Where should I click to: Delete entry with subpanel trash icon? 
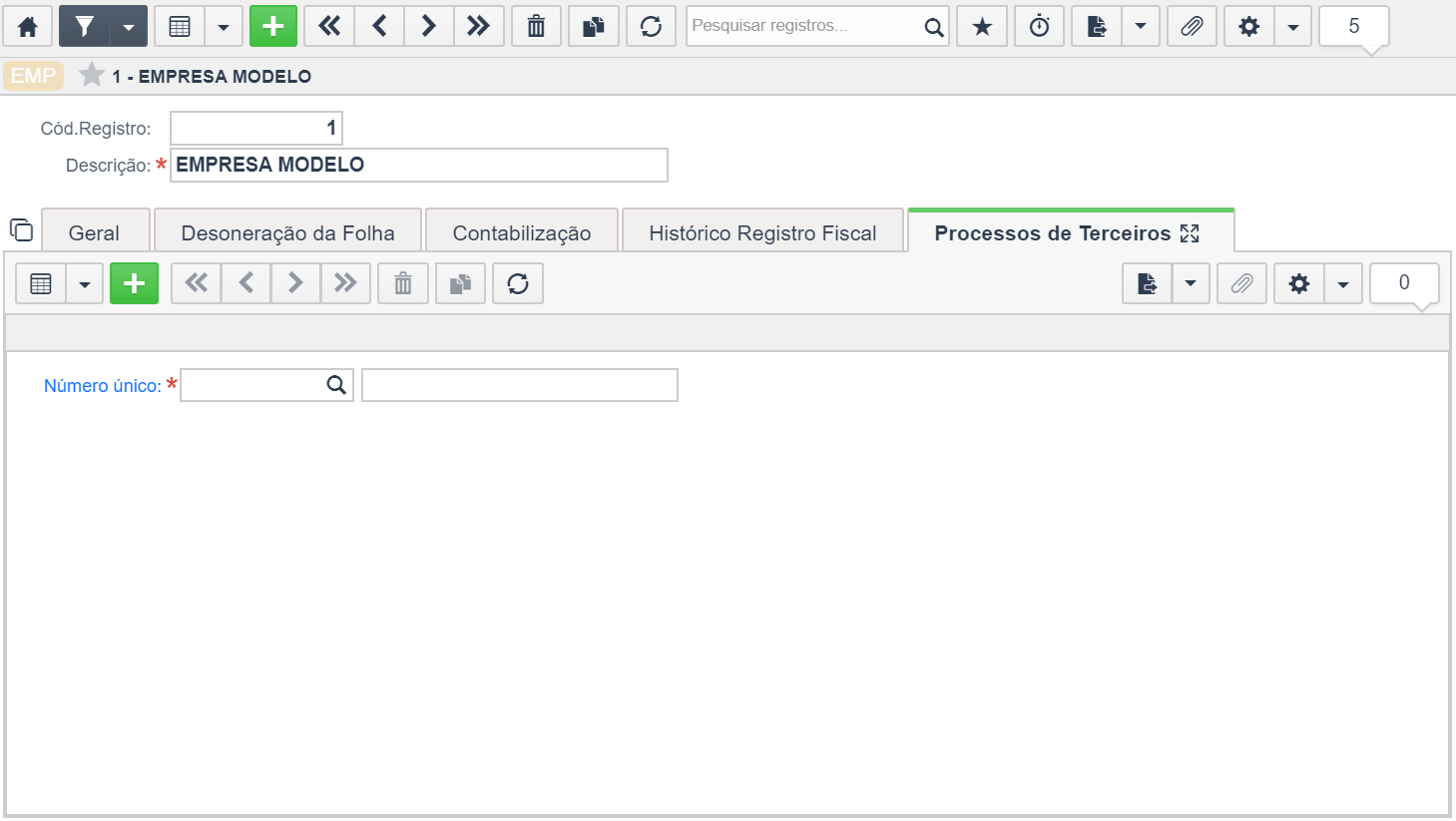tap(403, 283)
